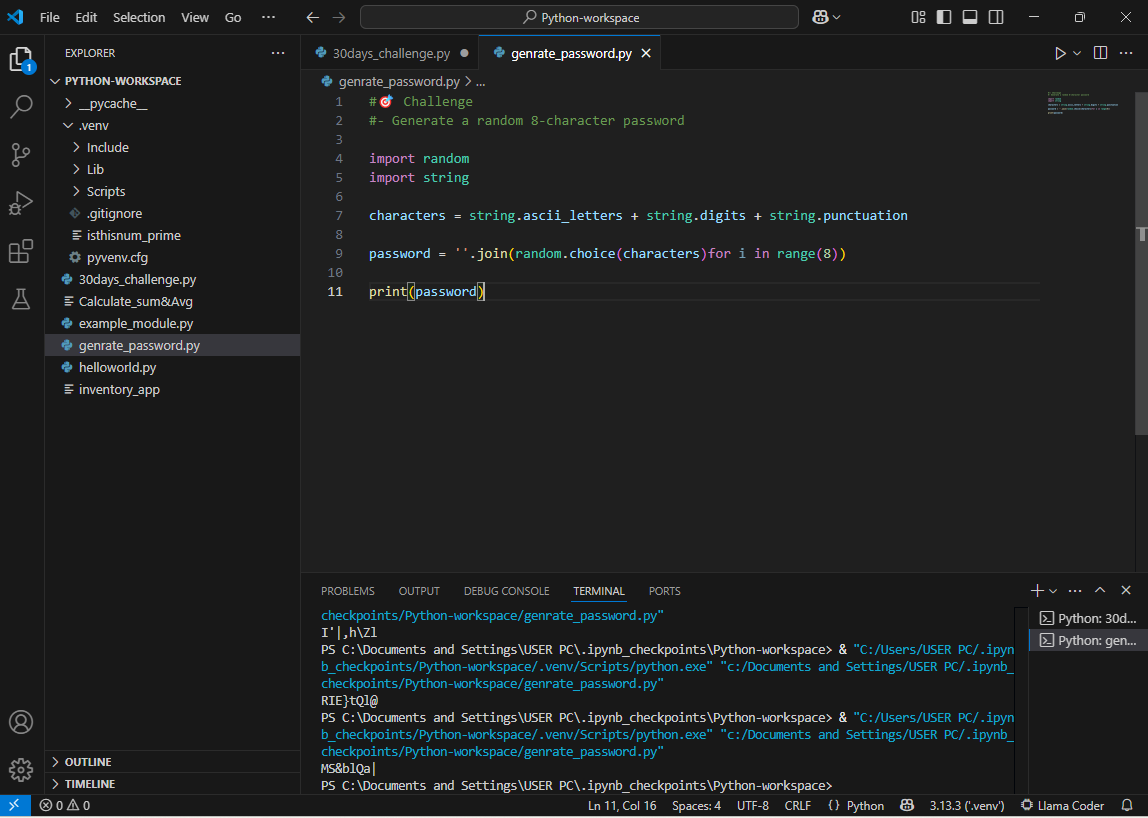Click the Ln 11, Col 16 status entry
Viewport: 1148px width, 818px height.
622,806
